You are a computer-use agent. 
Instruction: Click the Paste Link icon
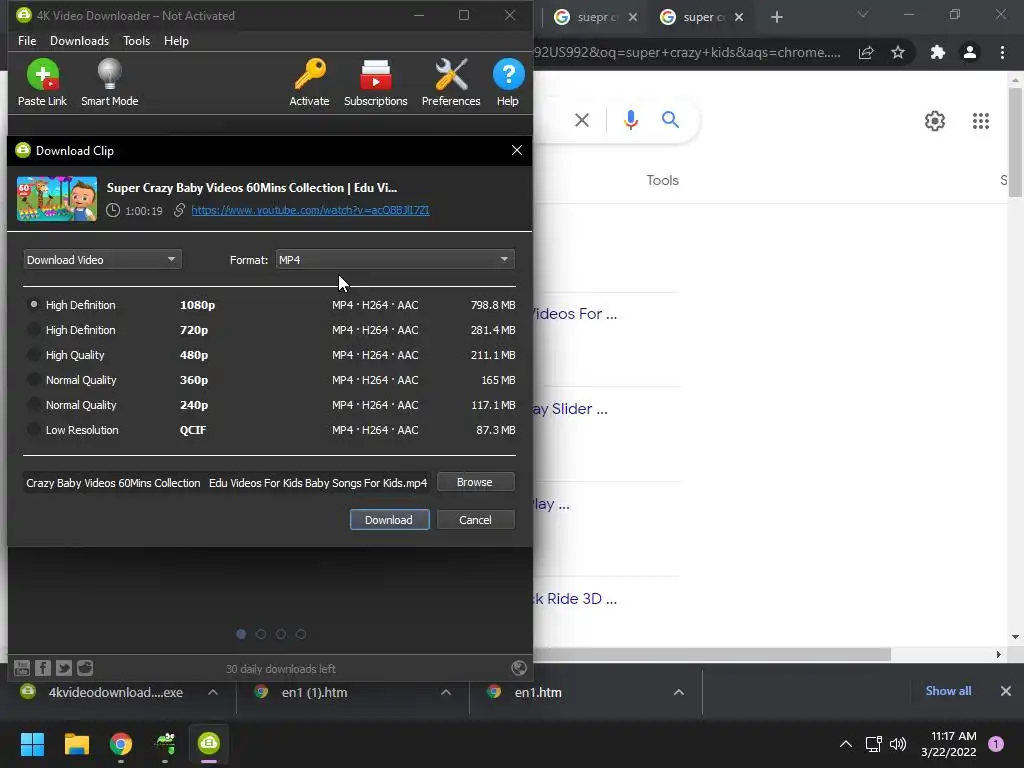[x=42, y=74]
